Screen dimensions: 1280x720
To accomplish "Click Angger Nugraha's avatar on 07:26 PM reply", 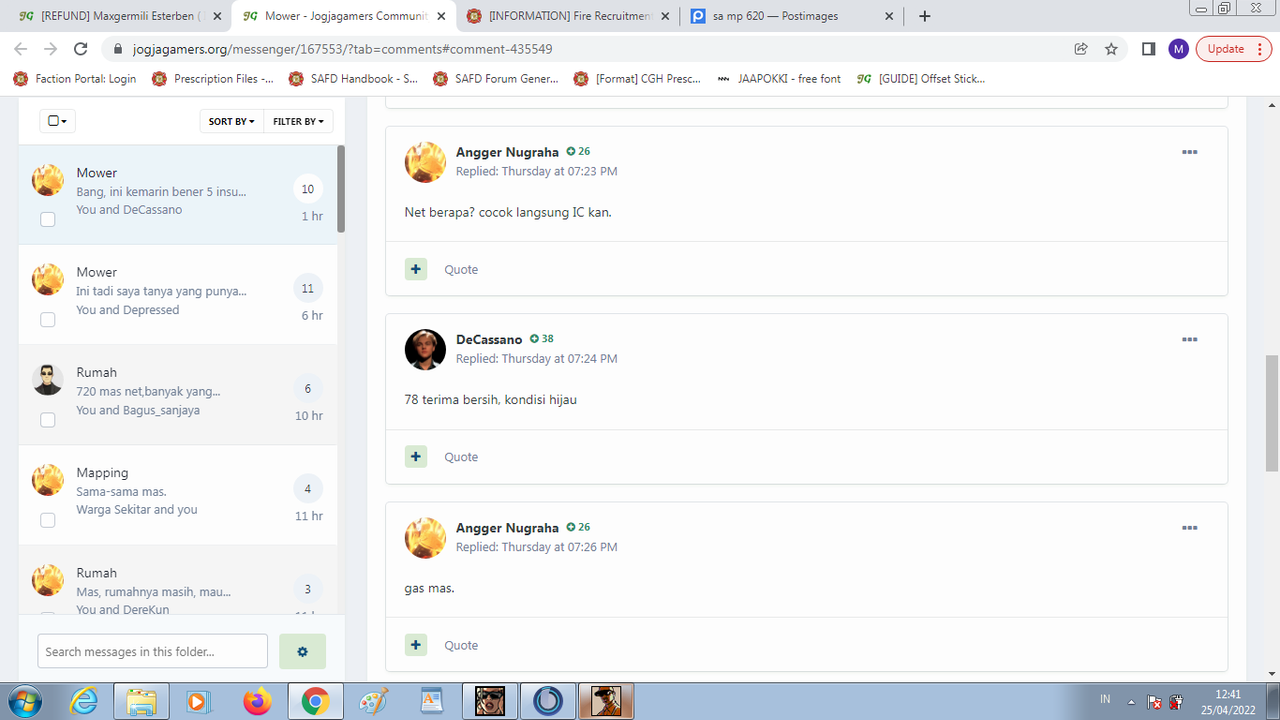I will [425, 538].
